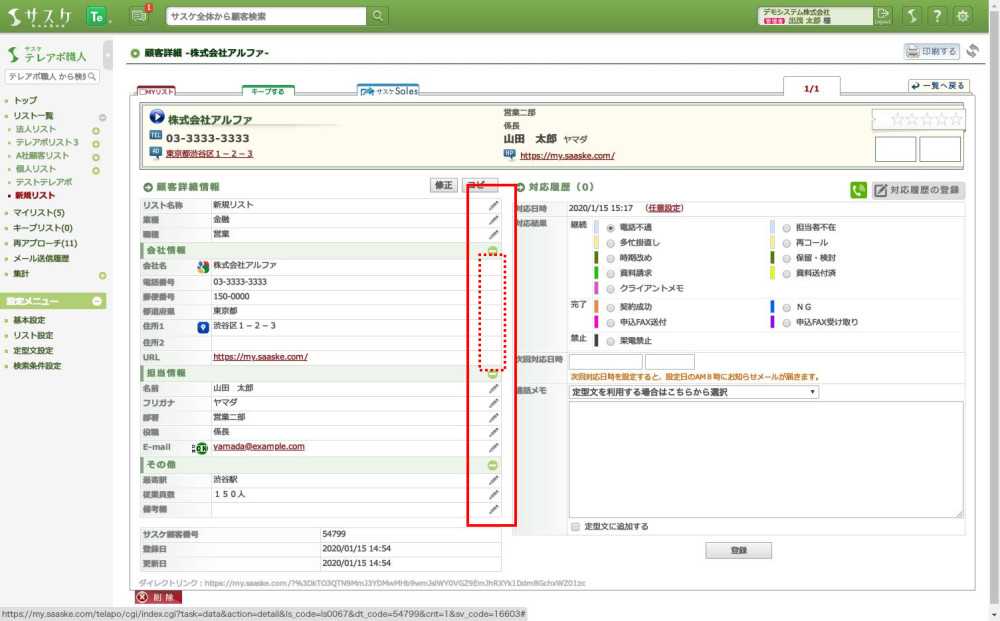Click the pencil icon beside リスト名称 row
1000x621 pixels.
click(x=493, y=205)
